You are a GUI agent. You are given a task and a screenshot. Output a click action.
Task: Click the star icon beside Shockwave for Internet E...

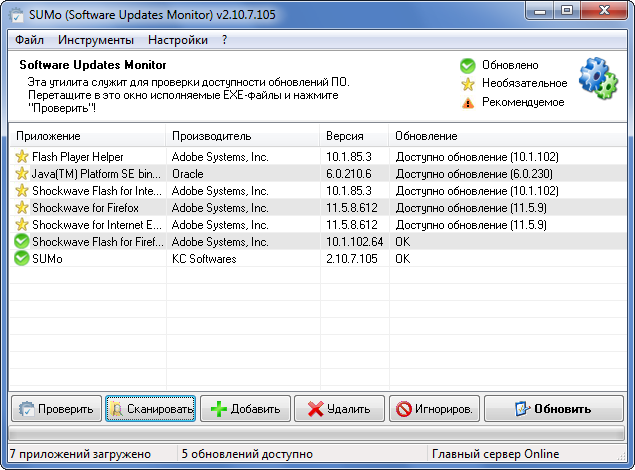tap(22, 225)
